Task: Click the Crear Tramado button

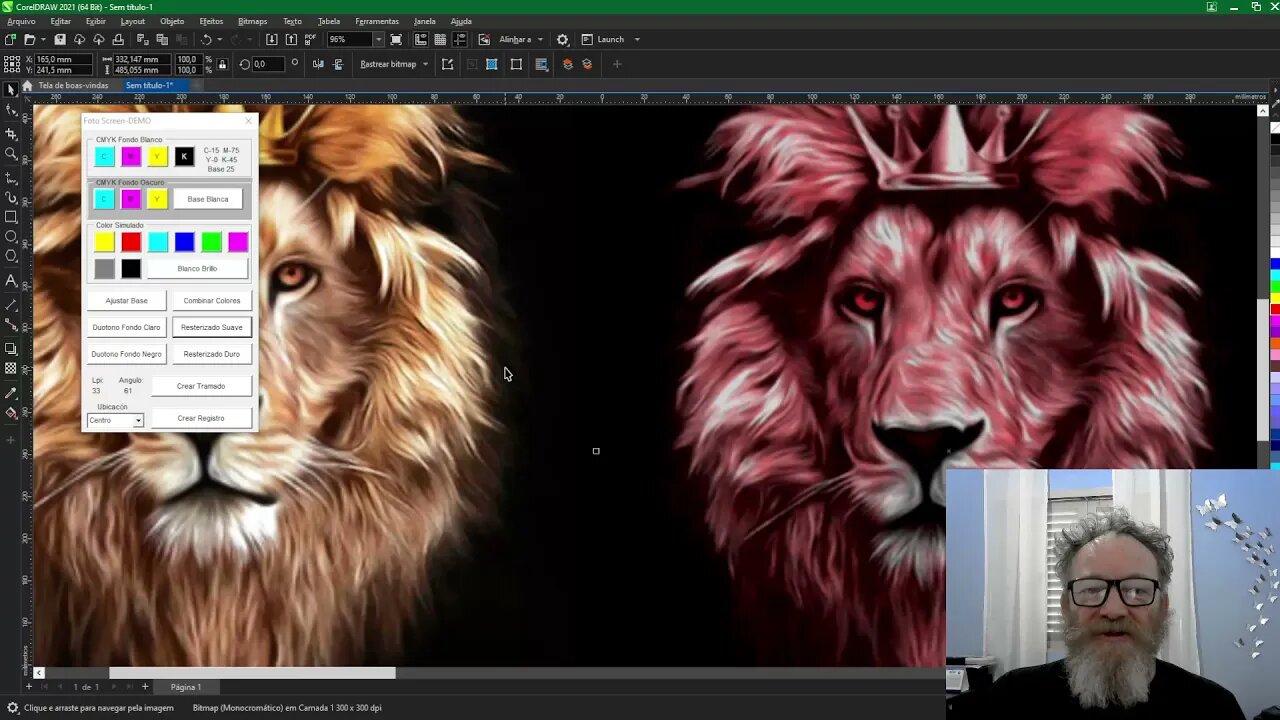Action: tap(201, 386)
